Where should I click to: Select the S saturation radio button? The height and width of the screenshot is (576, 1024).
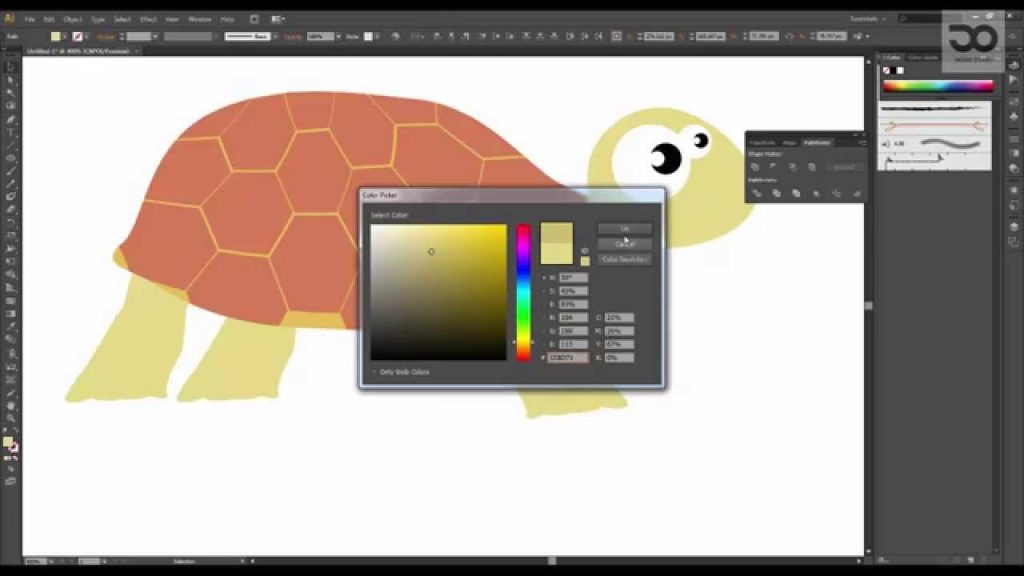(544, 291)
